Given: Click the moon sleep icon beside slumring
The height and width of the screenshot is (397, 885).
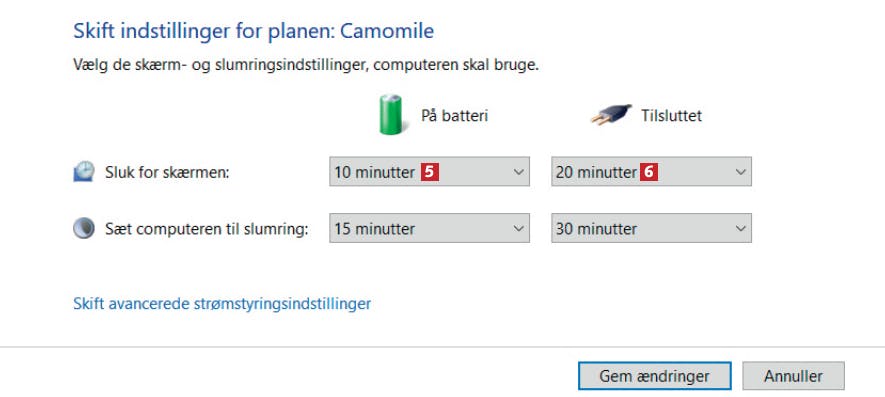Looking at the screenshot, I should coord(84,228).
